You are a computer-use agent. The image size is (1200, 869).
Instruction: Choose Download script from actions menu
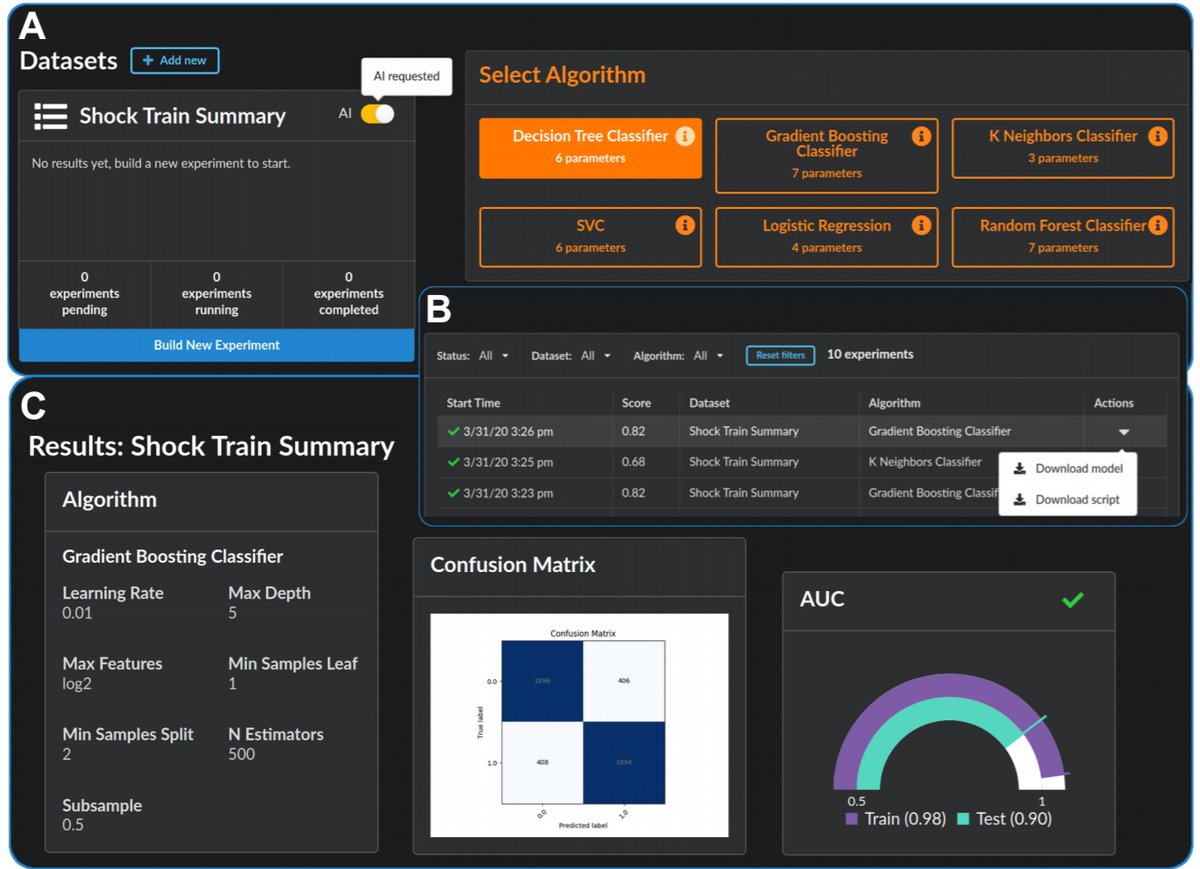pyautogui.click(x=1067, y=499)
